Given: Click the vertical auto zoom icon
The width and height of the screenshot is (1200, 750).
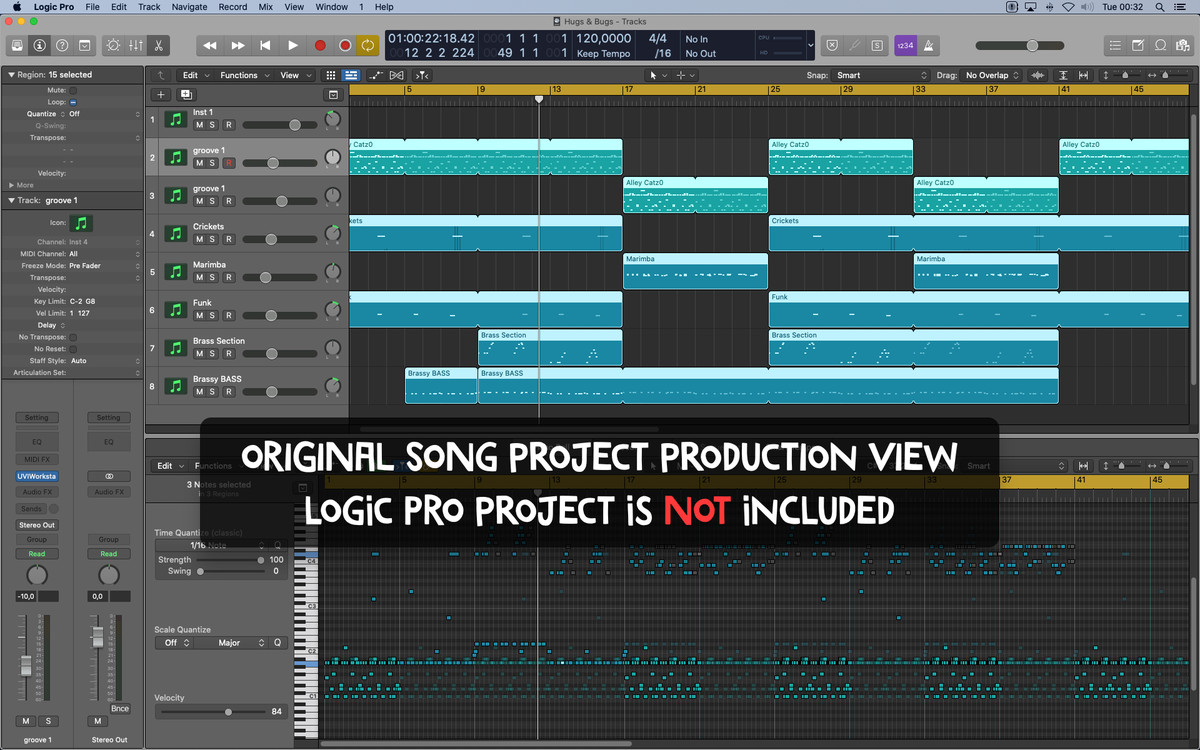Looking at the screenshot, I should point(1062,75).
